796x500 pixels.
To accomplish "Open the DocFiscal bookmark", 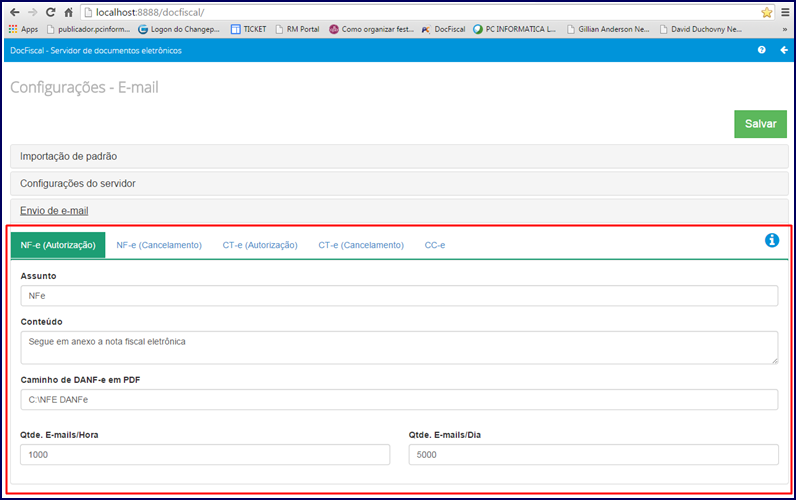I will pos(443,29).
